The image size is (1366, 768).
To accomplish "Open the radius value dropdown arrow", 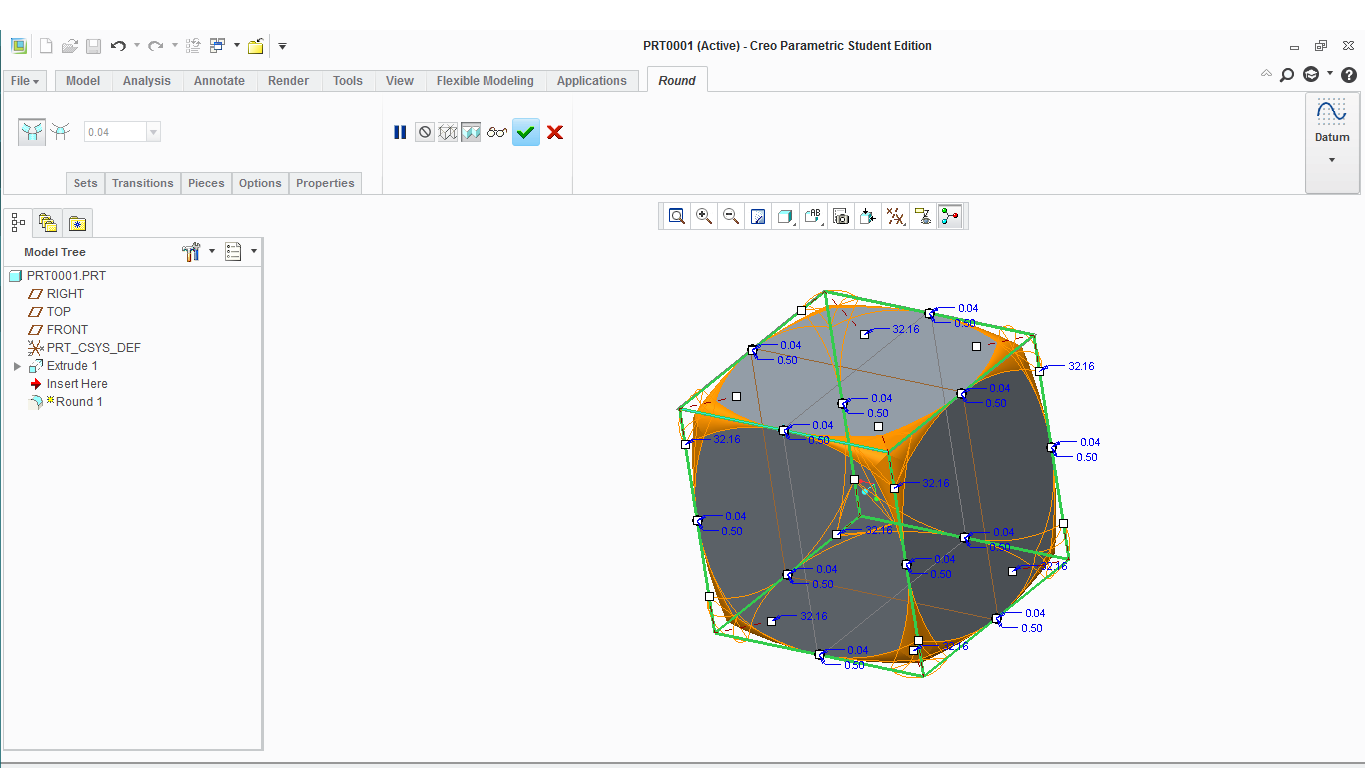I will (x=153, y=132).
